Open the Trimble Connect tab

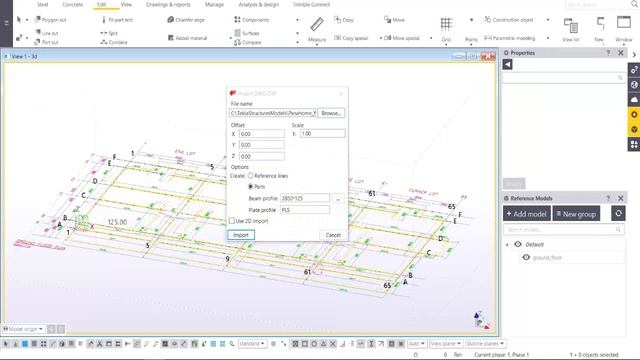pos(311,4)
